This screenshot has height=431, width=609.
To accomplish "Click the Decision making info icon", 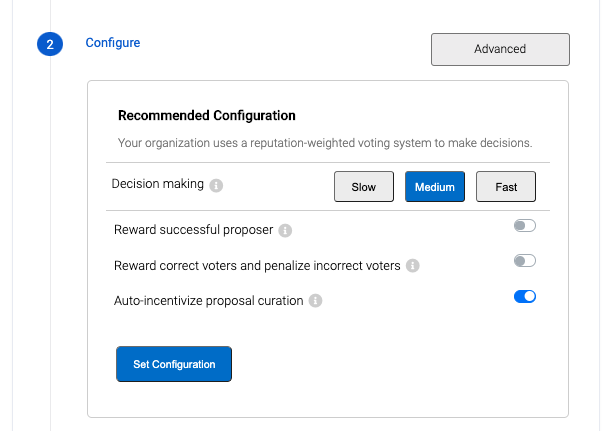I will tap(217, 185).
